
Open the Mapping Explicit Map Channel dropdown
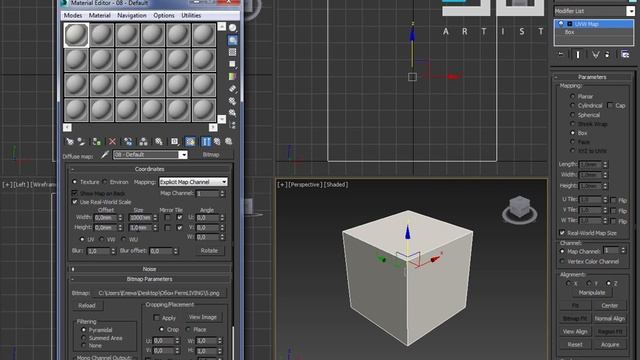click(x=193, y=182)
